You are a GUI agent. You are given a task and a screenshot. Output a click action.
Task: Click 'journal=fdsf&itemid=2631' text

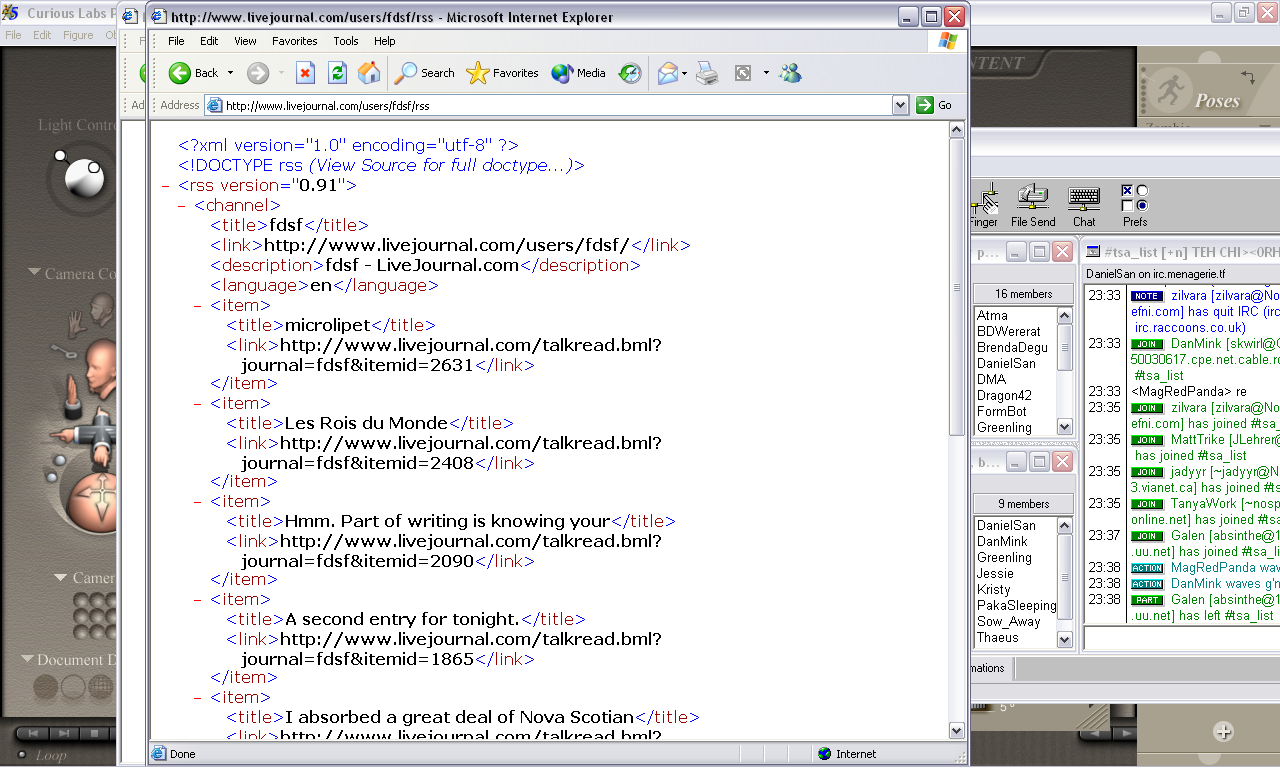point(357,365)
